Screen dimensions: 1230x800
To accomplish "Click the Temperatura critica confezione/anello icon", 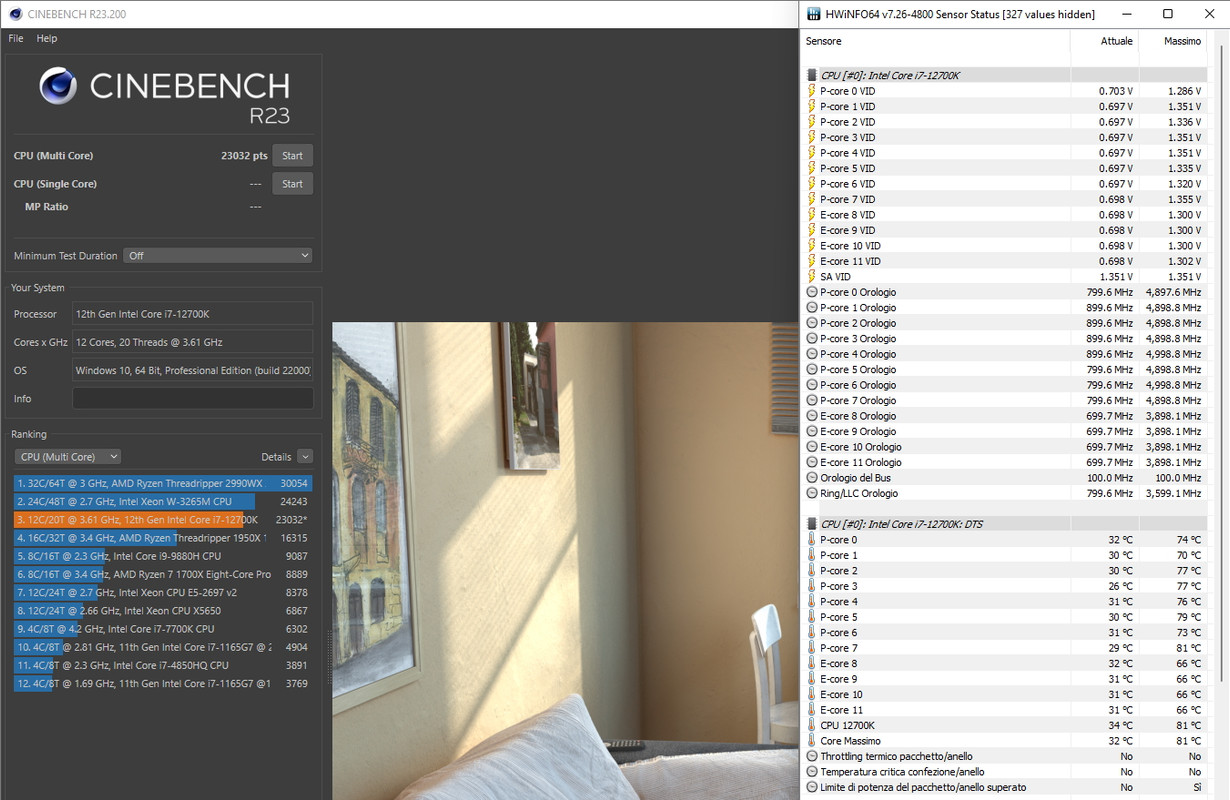I will pos(811,772).
